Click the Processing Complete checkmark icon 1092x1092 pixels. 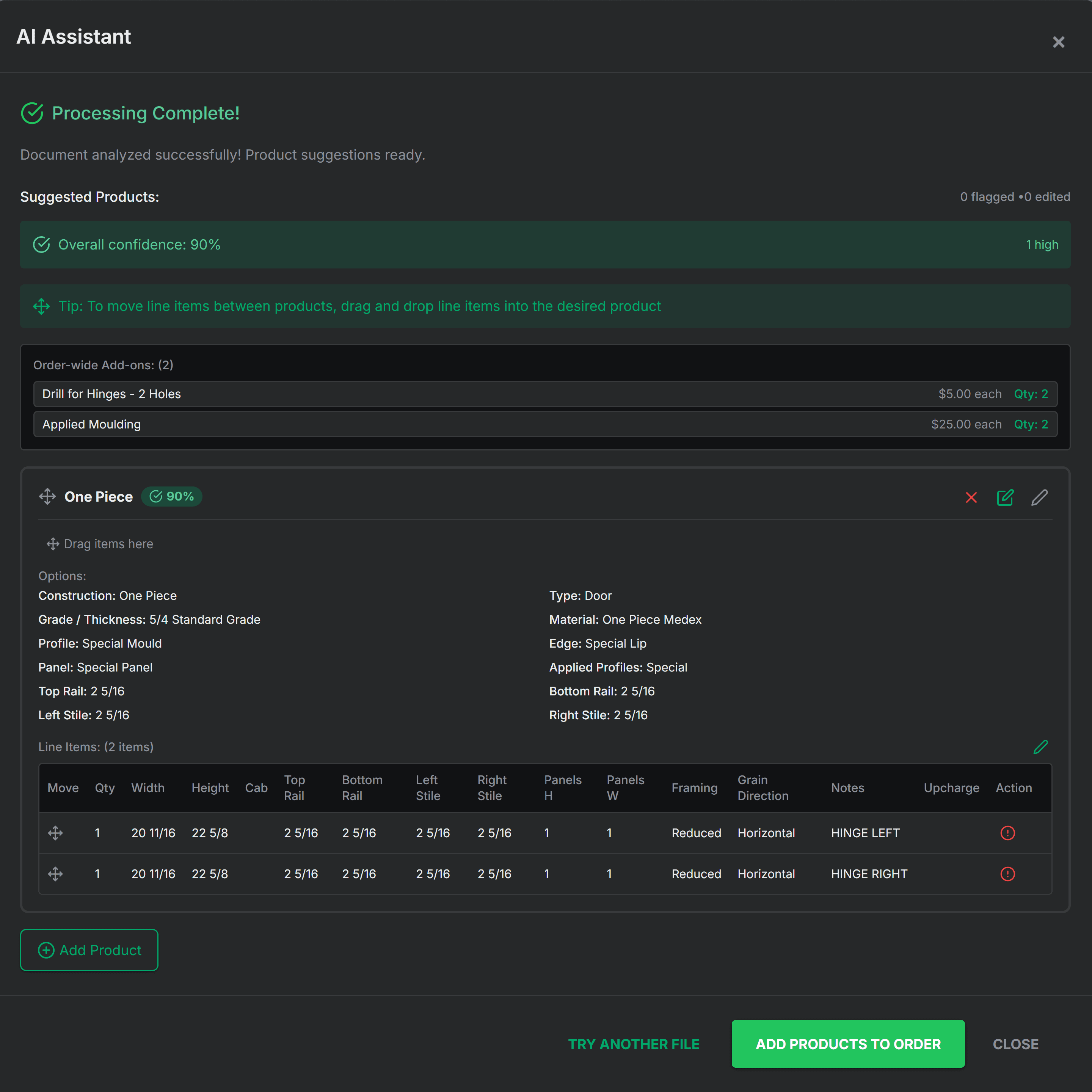(32, 113)
